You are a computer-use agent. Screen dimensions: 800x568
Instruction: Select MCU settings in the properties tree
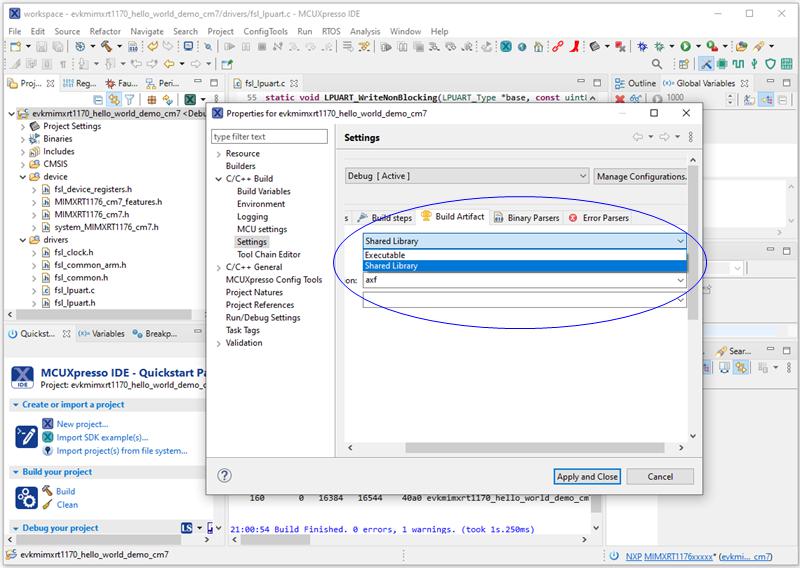click(261, 229)
